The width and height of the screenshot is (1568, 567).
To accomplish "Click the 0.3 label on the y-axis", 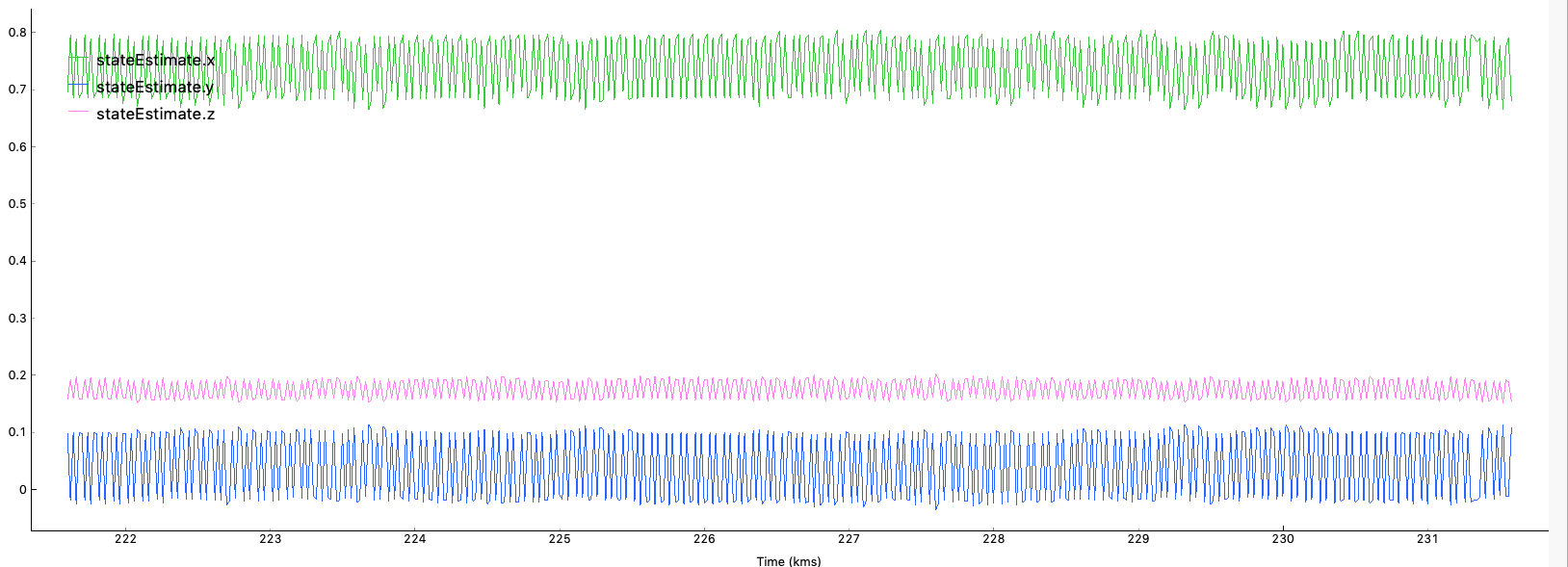I will pyautogui.click(x=17, y=319).
